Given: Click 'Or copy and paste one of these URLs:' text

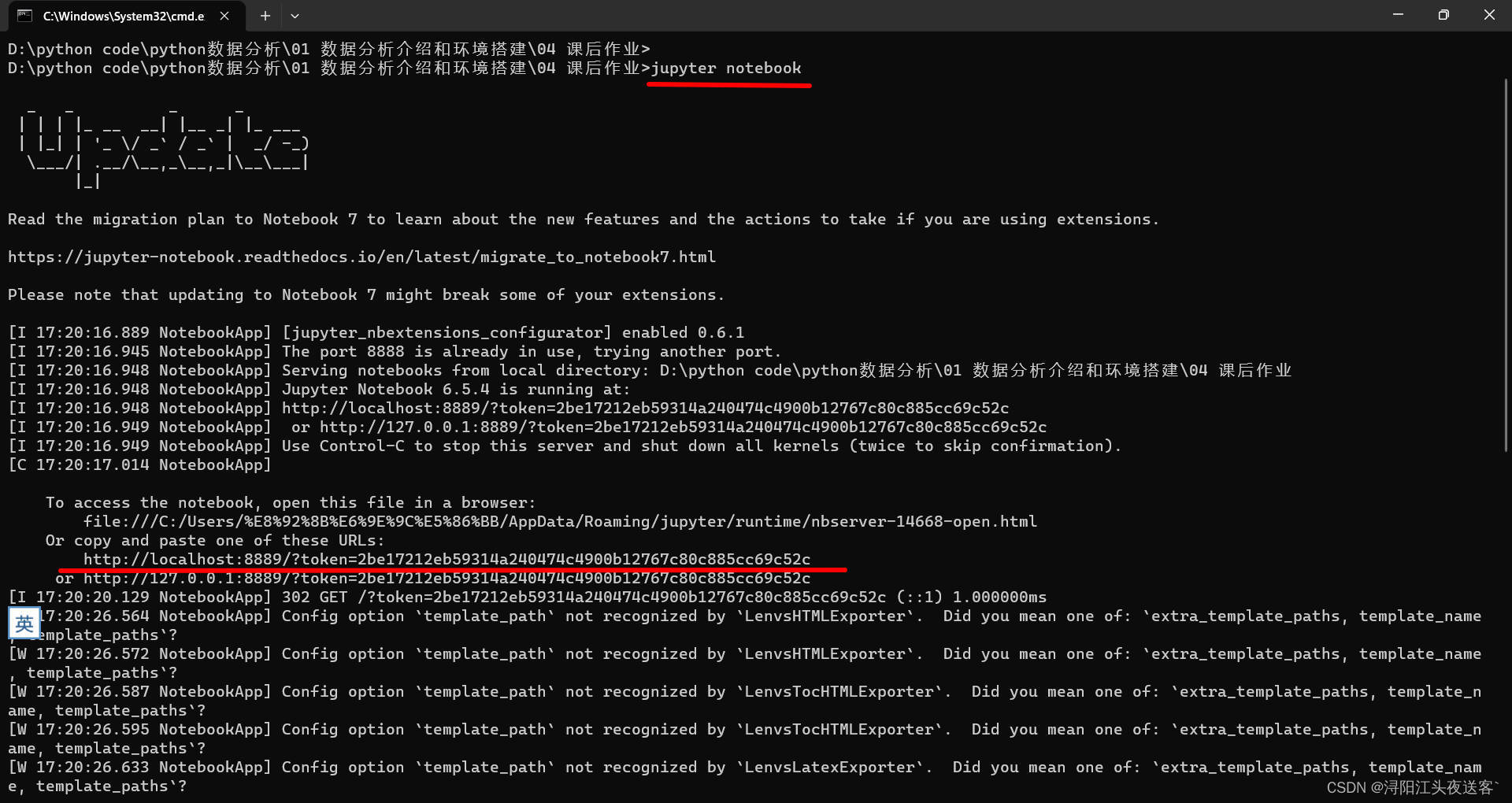Looking at the screenshot, I should point(215,540).
